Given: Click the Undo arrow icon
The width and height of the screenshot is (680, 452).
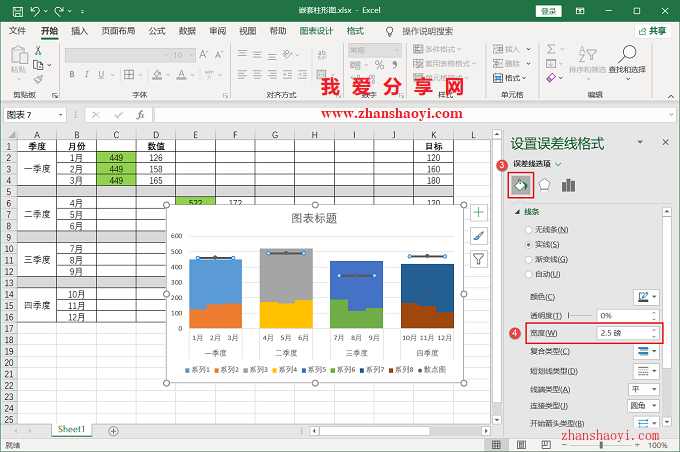Looking at the screenshot, I should pos(36,11).
